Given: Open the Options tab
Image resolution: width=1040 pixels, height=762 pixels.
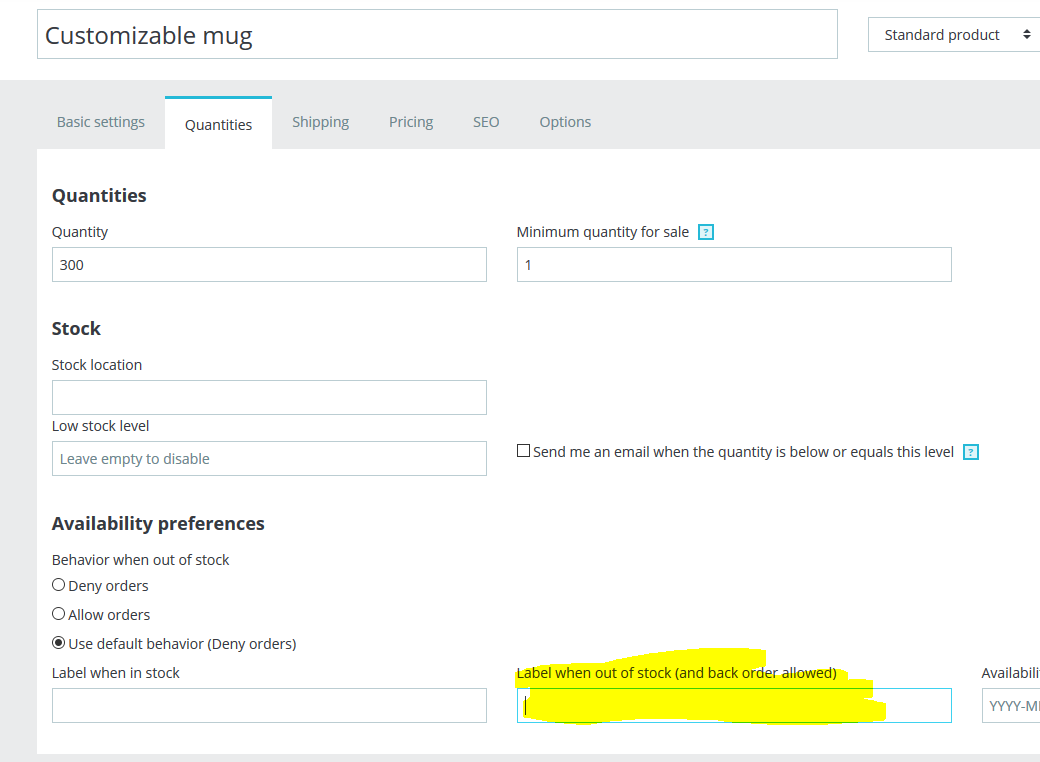Looking at the screenshot, I should 565,122.
